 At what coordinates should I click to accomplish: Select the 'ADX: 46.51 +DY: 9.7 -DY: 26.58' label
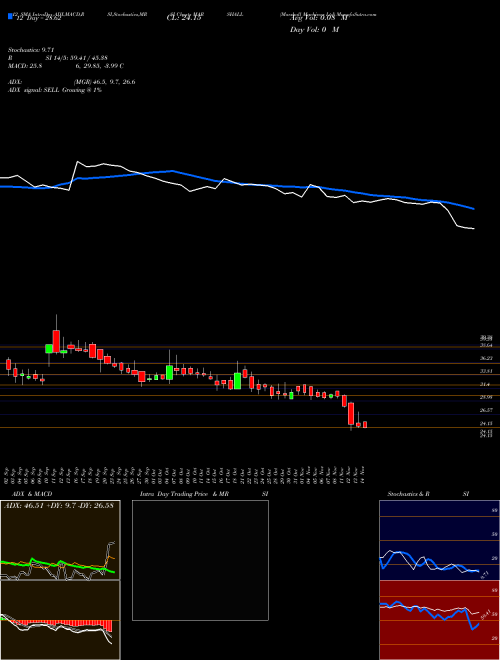pyautogui.click(x=59, y=506)
